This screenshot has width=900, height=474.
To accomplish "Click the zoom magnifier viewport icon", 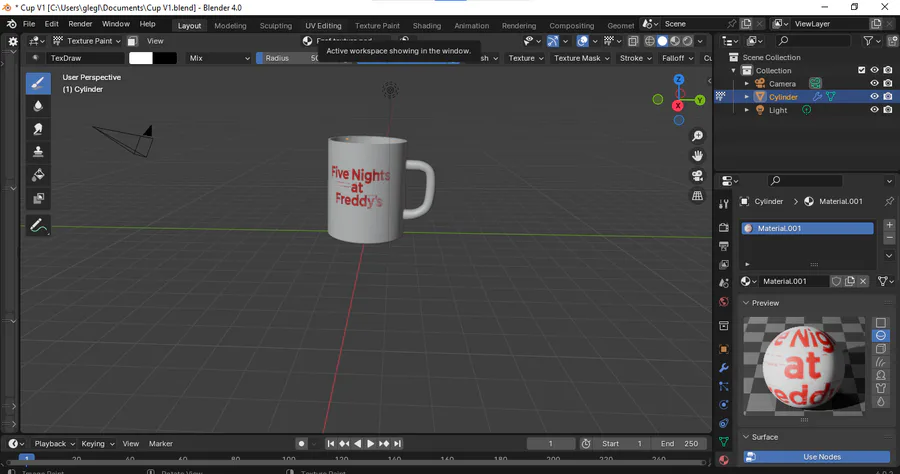I will point(697,136).
